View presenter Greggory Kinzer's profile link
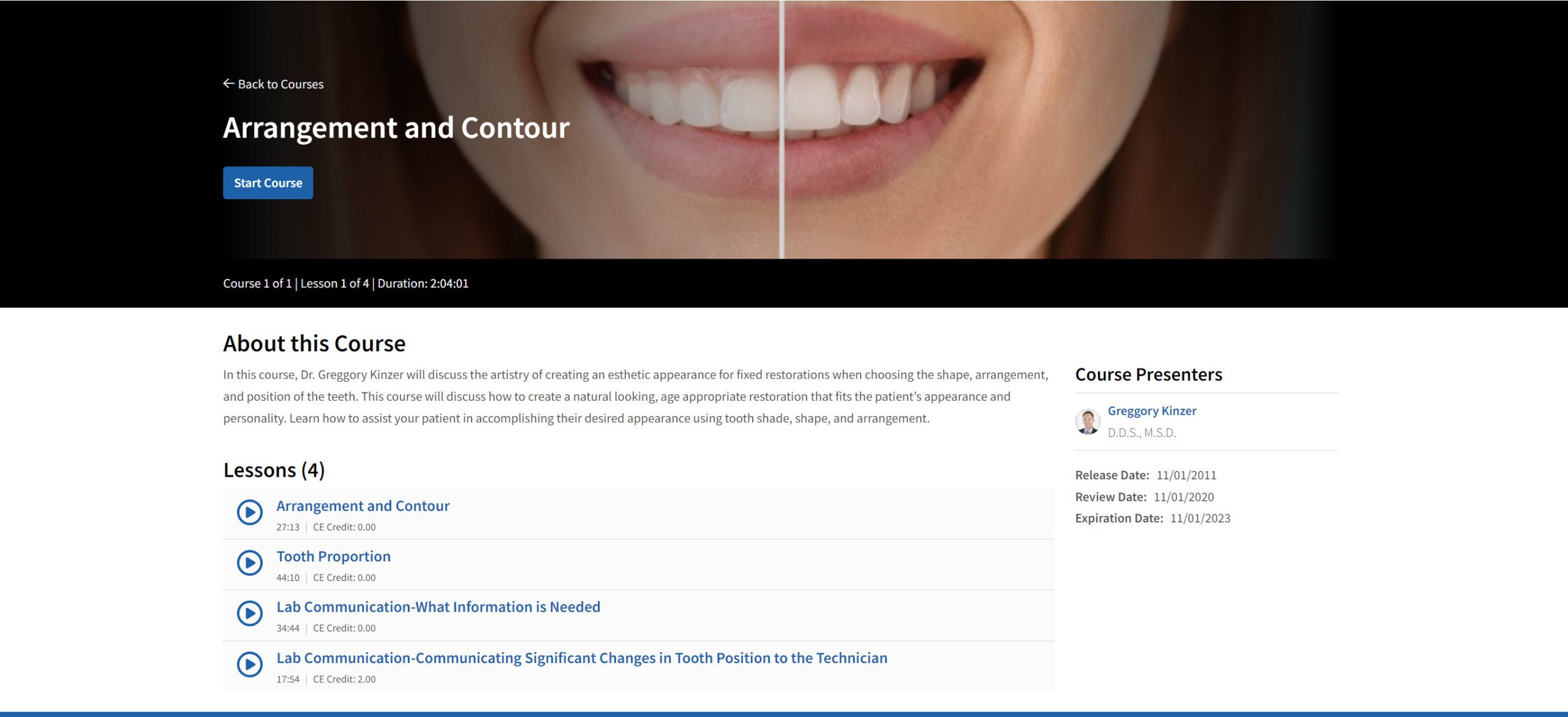The width and height of the screenshot is (1568, 717). point(1151,411)
